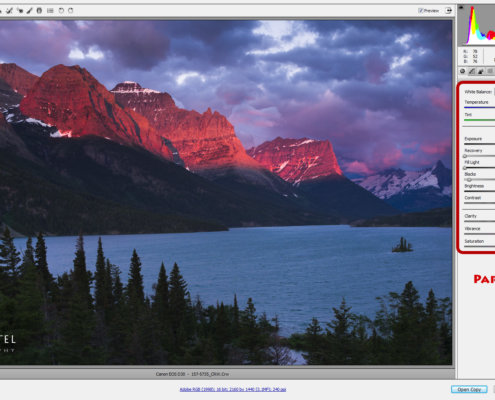Click the Temperature slider track
The image size is (495, 400).
point(479,107)
